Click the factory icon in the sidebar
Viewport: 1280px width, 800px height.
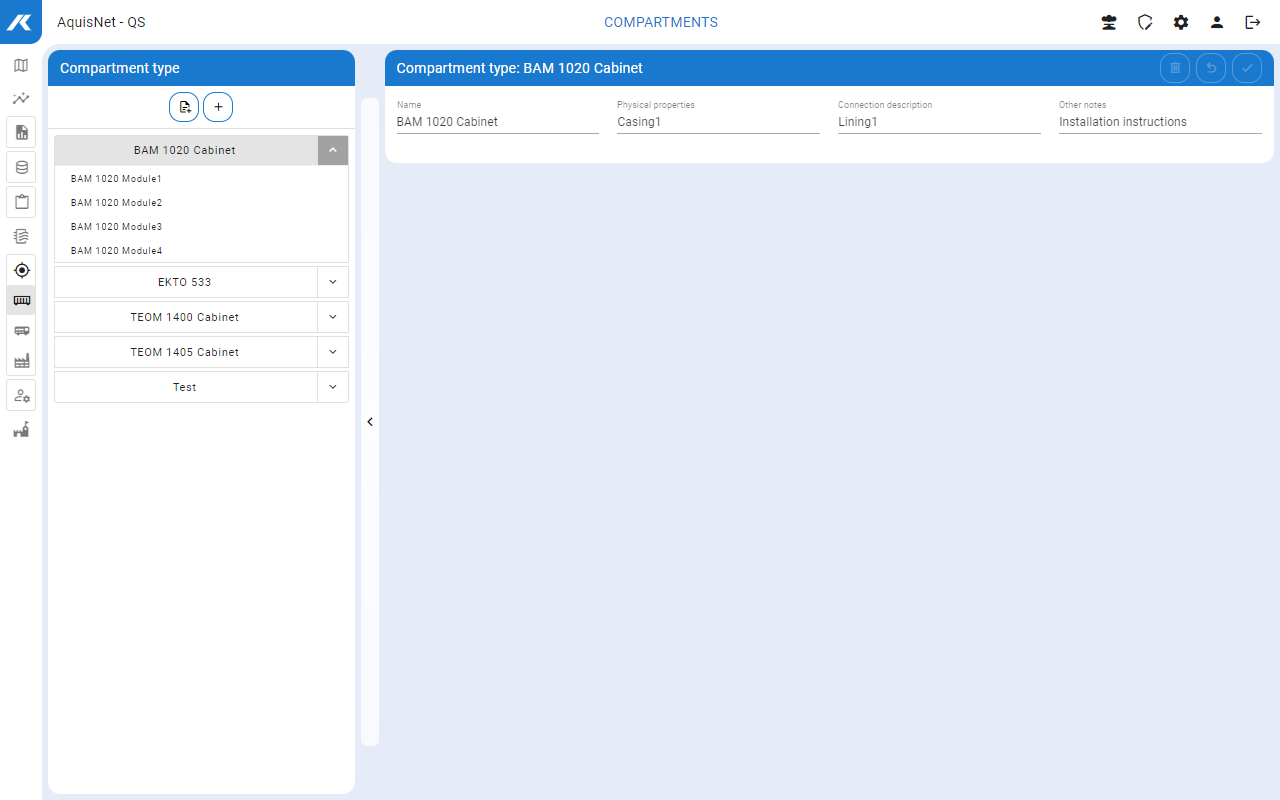point(21,361)
